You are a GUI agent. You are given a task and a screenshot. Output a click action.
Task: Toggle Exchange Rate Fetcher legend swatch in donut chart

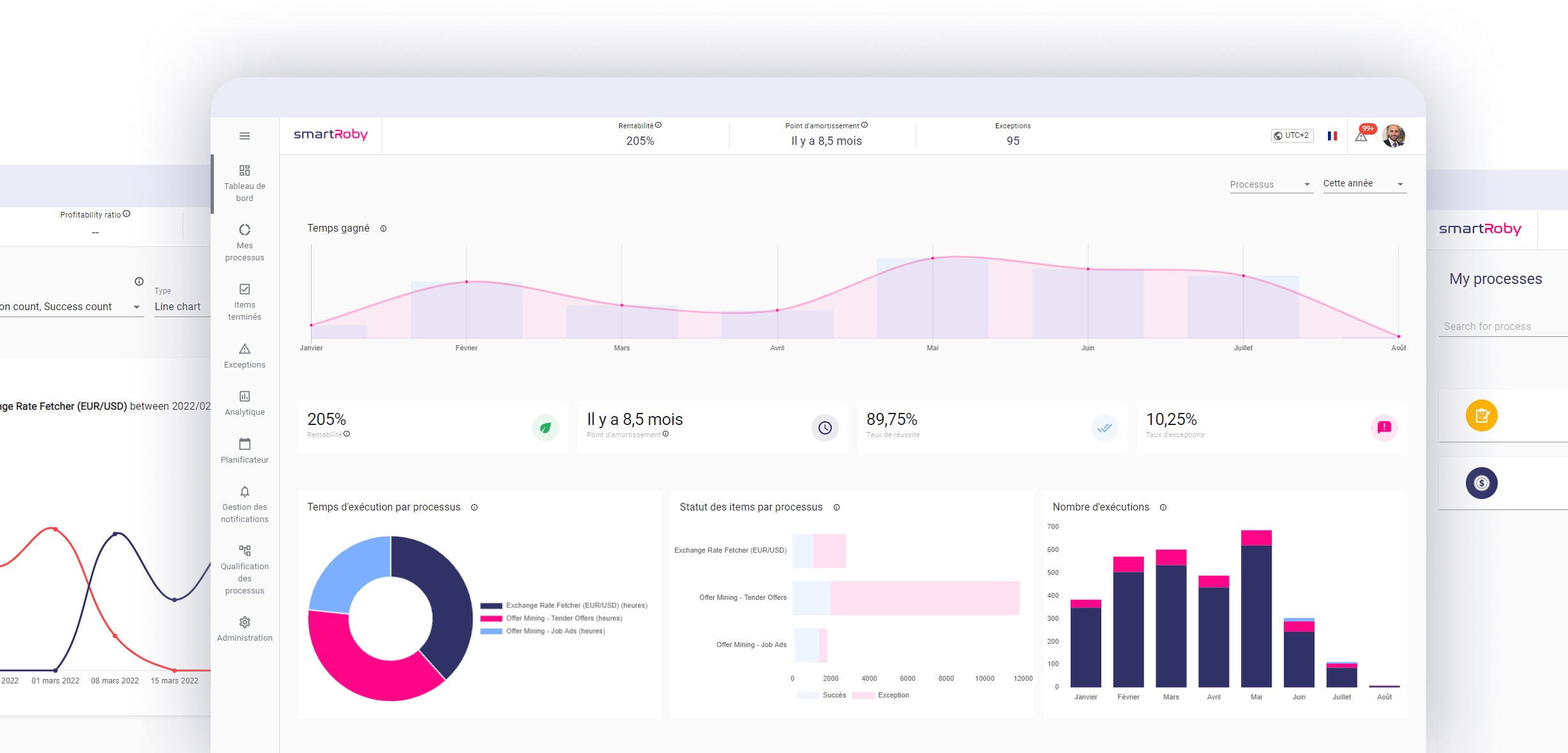click(x=492, y=606)
